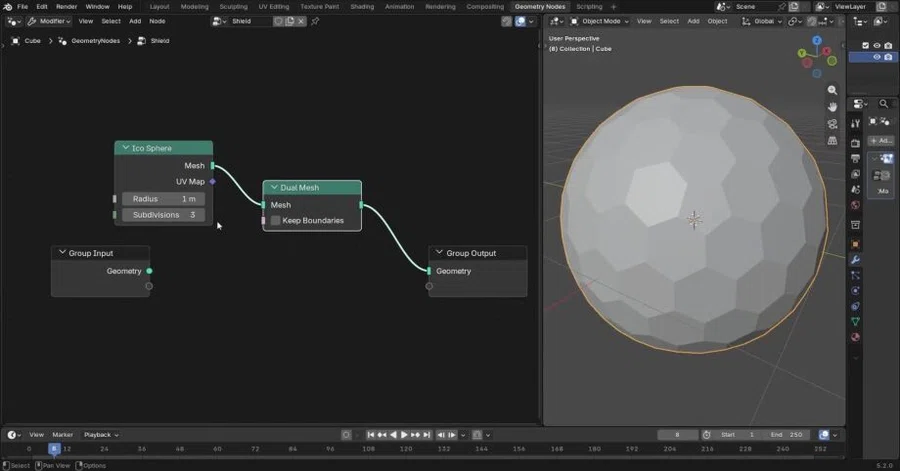900x471 pixels.
Task: Enable the Keep Boundaries checkbox
Action: point(276,220)
